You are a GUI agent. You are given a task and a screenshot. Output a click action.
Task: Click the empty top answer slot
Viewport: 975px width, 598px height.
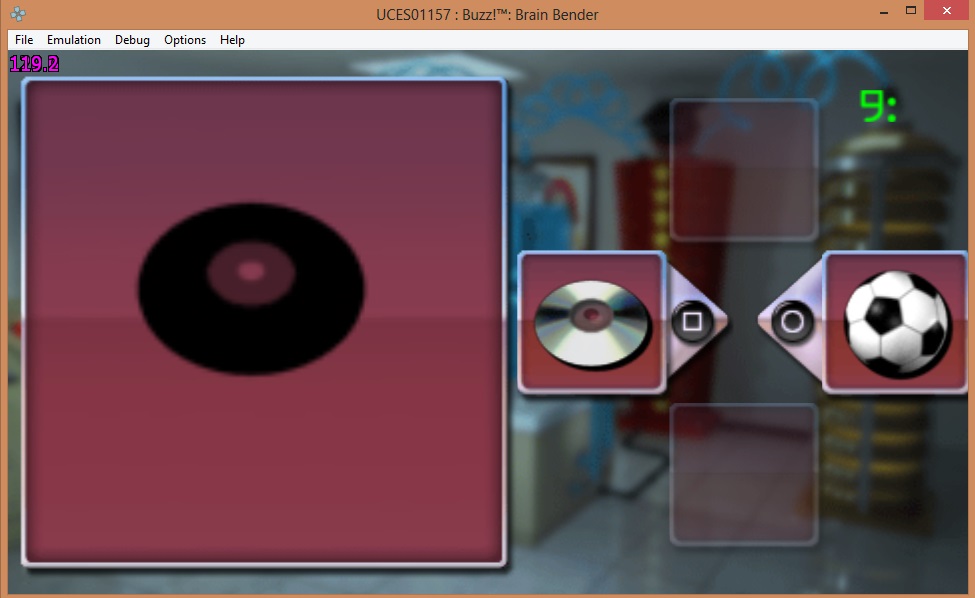(743, 169)
